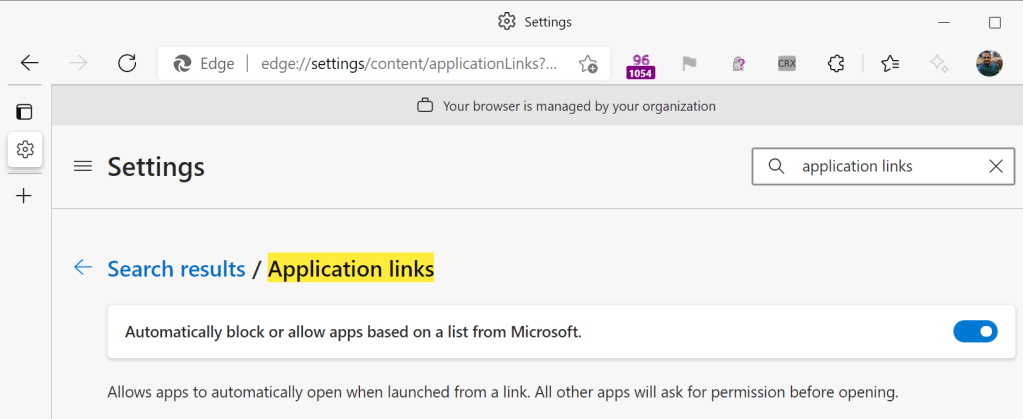Add this page to favorites star icon

tap(588, 63)
